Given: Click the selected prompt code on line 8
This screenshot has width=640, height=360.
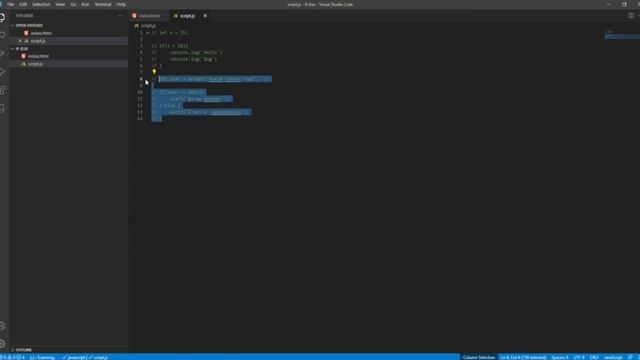Looking at the screenshot, I should (215, 79).
